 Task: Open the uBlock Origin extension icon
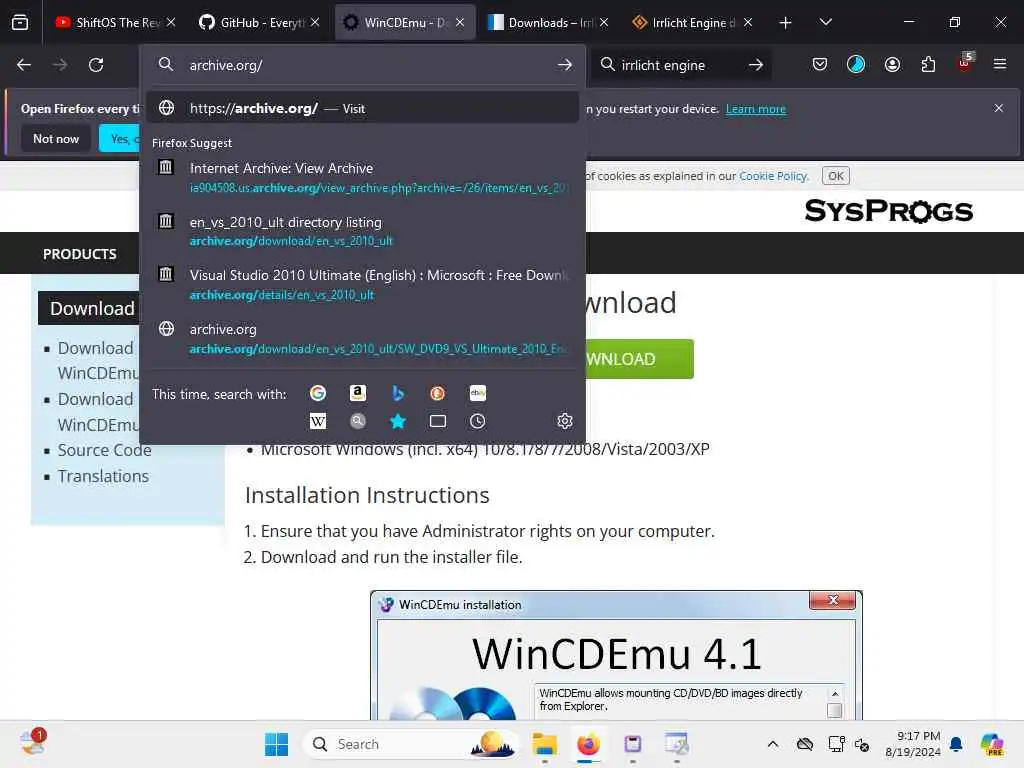(965, 63)
